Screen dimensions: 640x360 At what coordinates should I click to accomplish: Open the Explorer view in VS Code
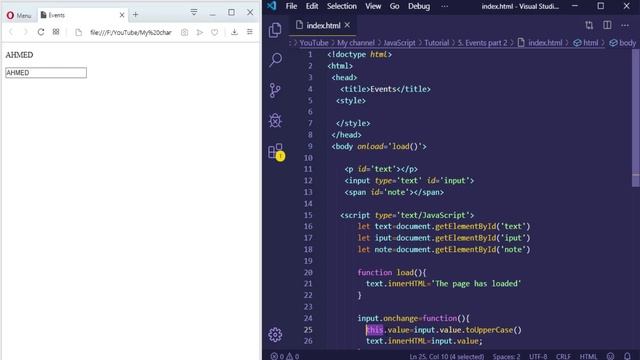point(275,30)
